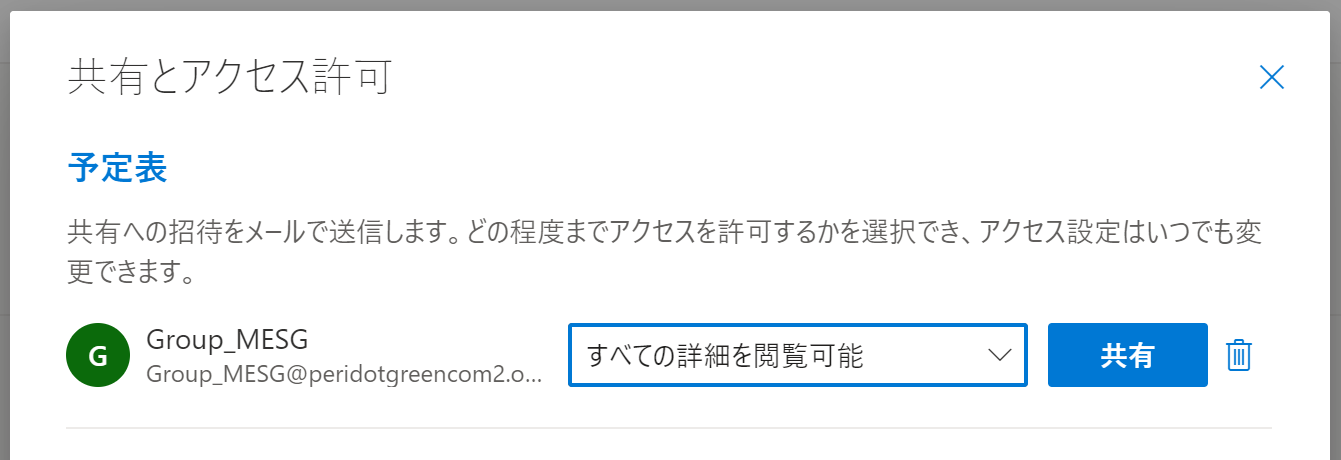Expand the permission dropdown chevron arrow
This screenshot has height=460, width=1341.
pos(999,355)
